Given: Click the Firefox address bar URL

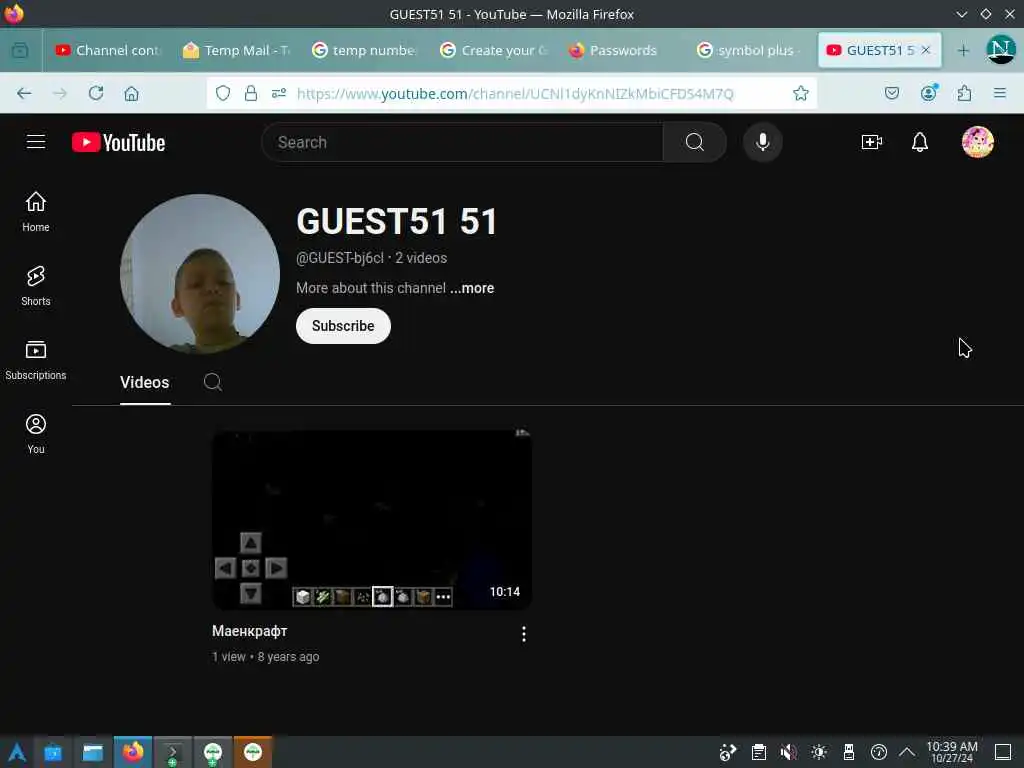Looking at the screenshot, I should (515, 93).
